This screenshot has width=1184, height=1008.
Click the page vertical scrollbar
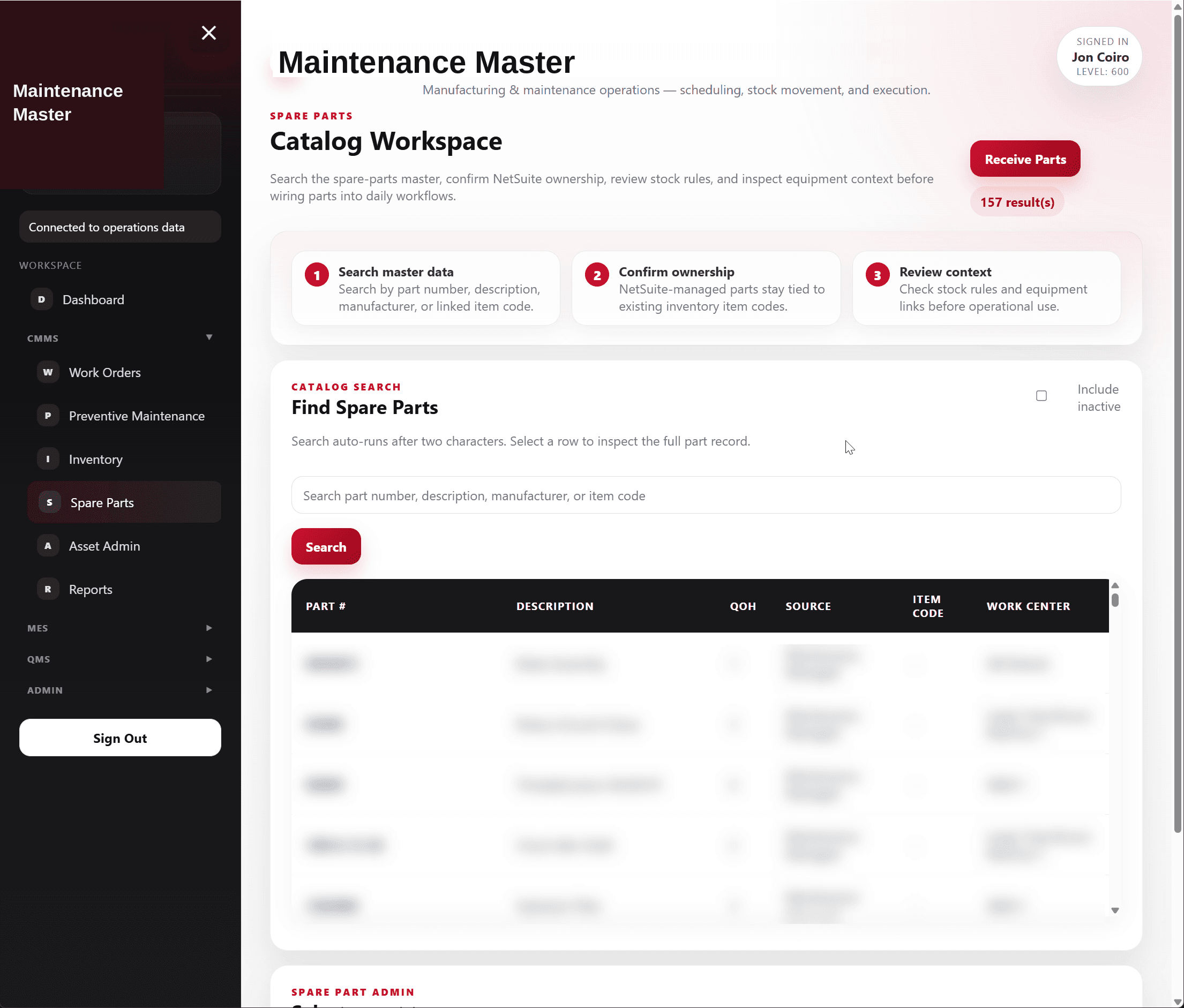(1178, 423)
